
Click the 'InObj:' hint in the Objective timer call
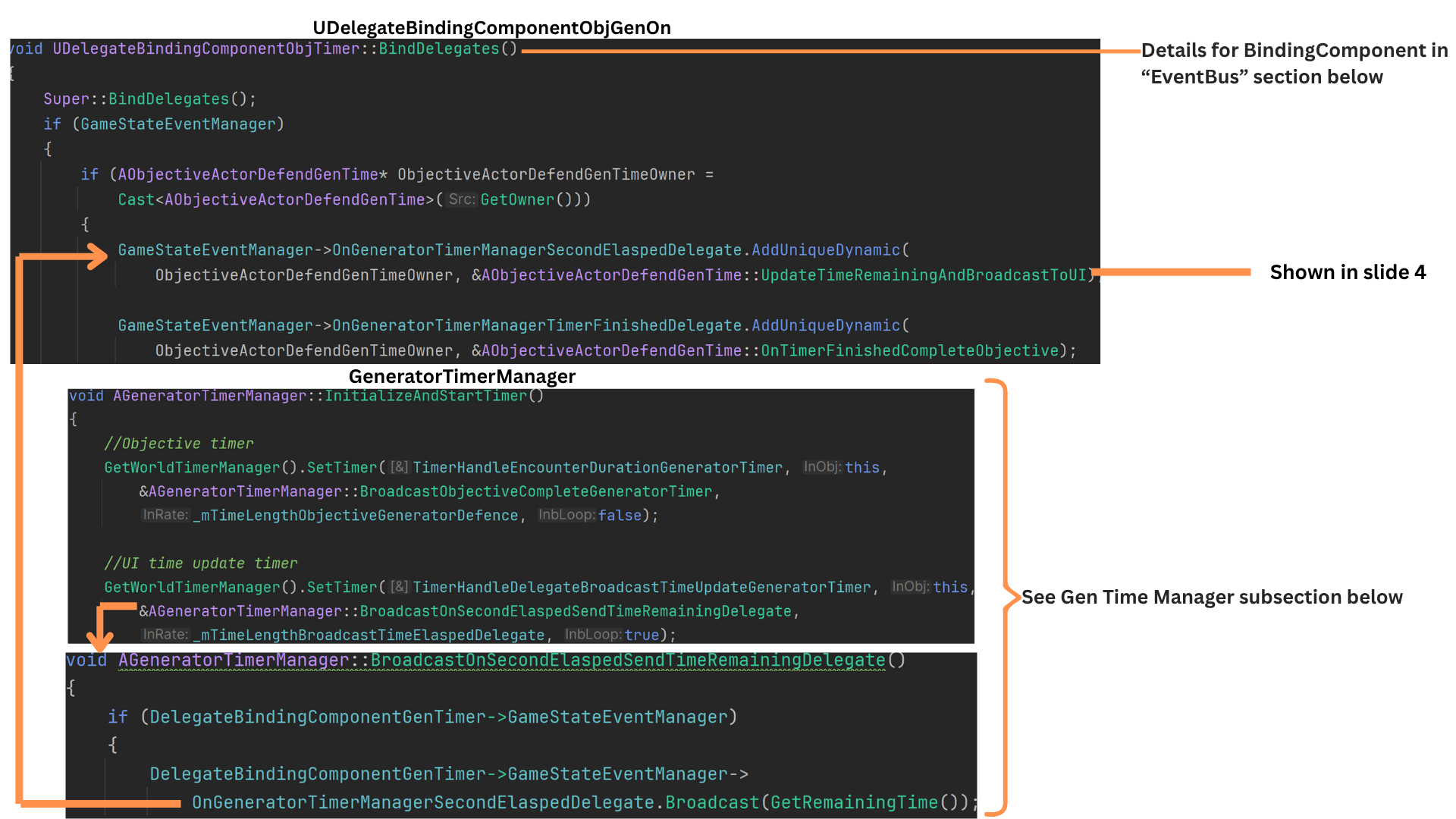(822, 467)
